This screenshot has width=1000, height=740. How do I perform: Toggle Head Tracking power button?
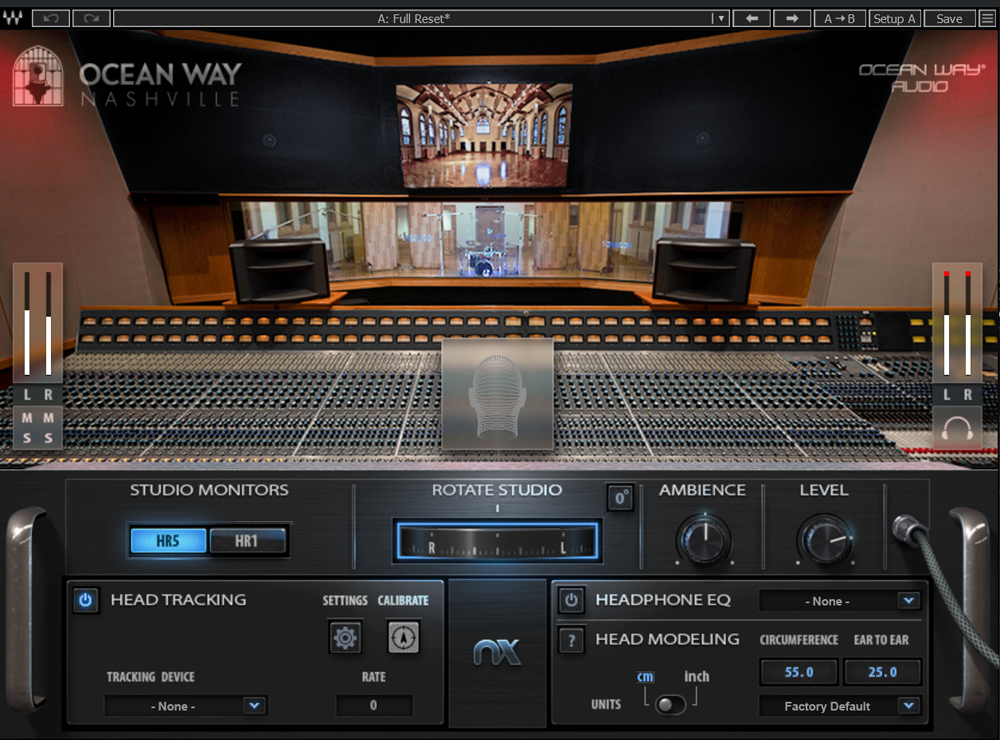click(85, 600)
